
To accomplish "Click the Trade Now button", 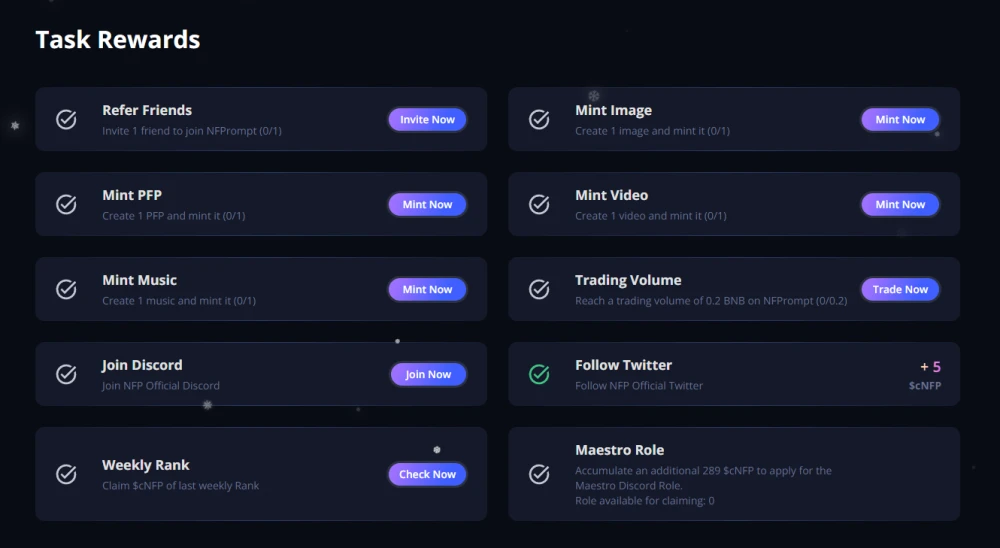I will 900,289.
